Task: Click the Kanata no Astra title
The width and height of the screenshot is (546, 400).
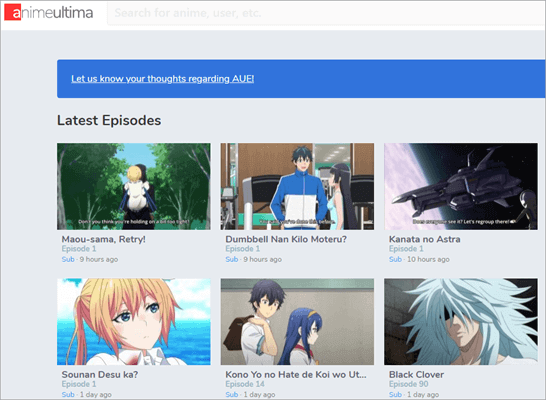Action: click(x=424, y=239)
